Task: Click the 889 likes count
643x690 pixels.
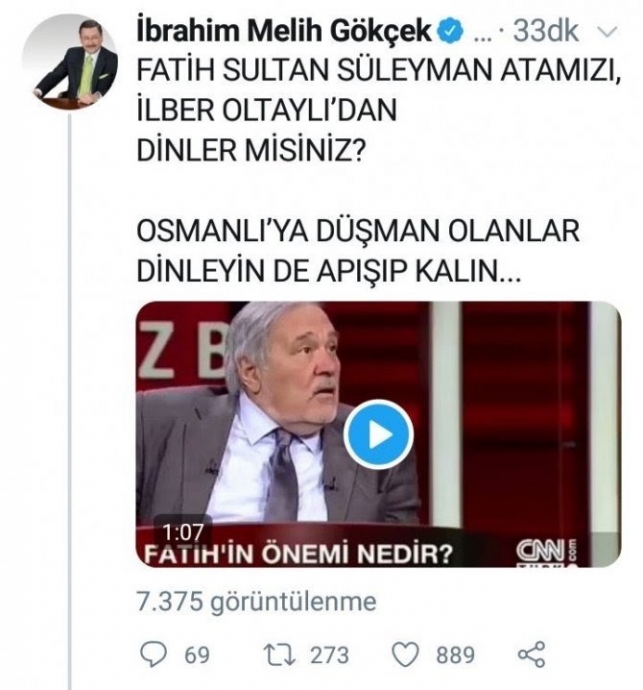Action: coord(455,655)
